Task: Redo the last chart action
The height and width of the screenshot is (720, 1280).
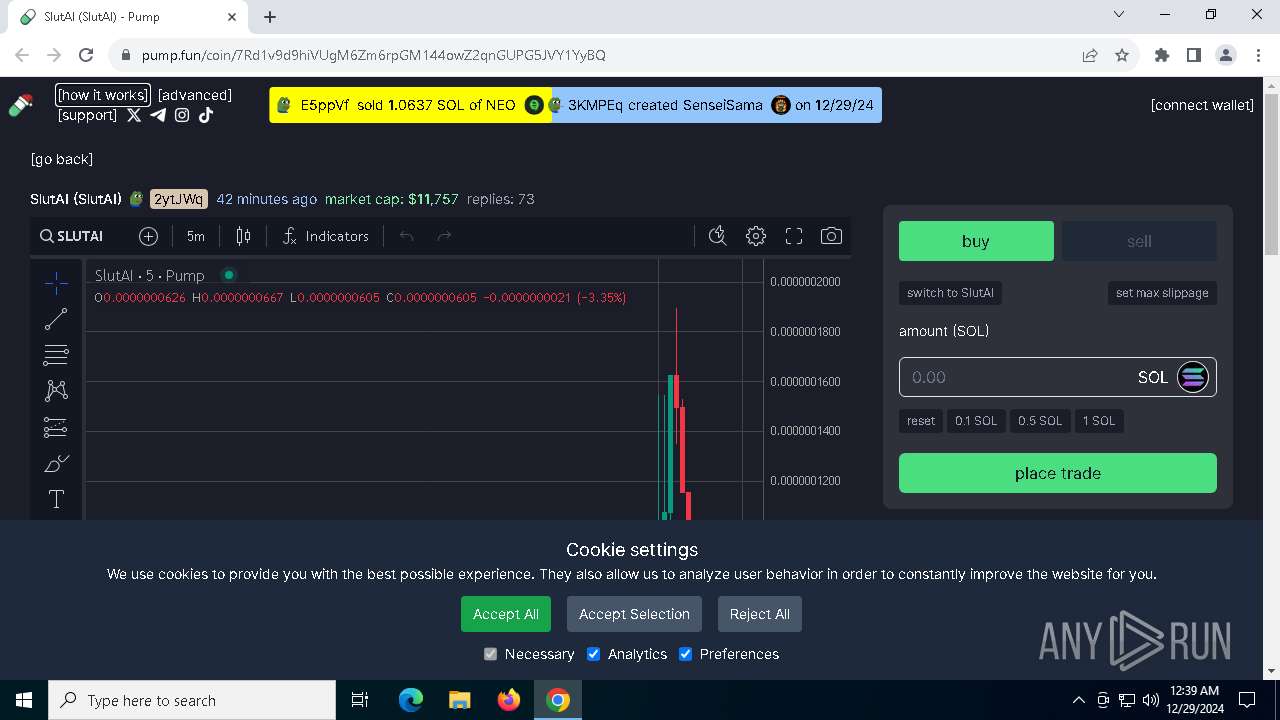Action: coord(444,236)
